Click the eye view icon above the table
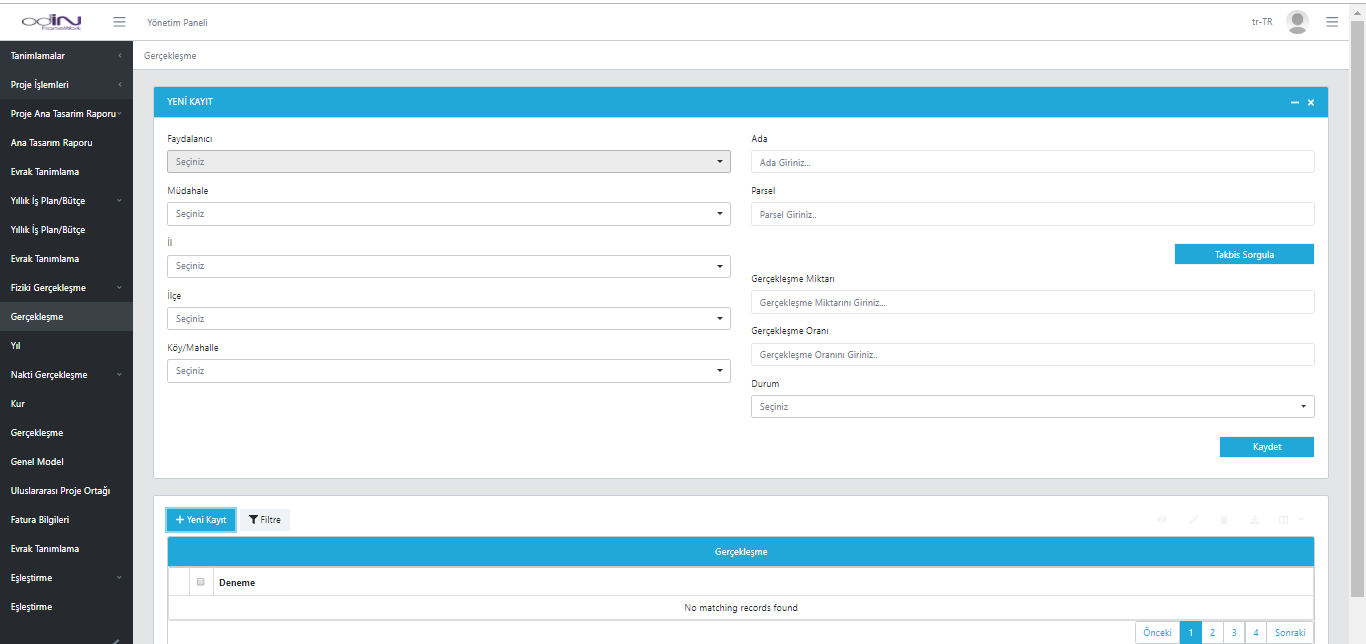Image resolution: width=1366 pixels, height=644 pixels. pos(1163,519)
